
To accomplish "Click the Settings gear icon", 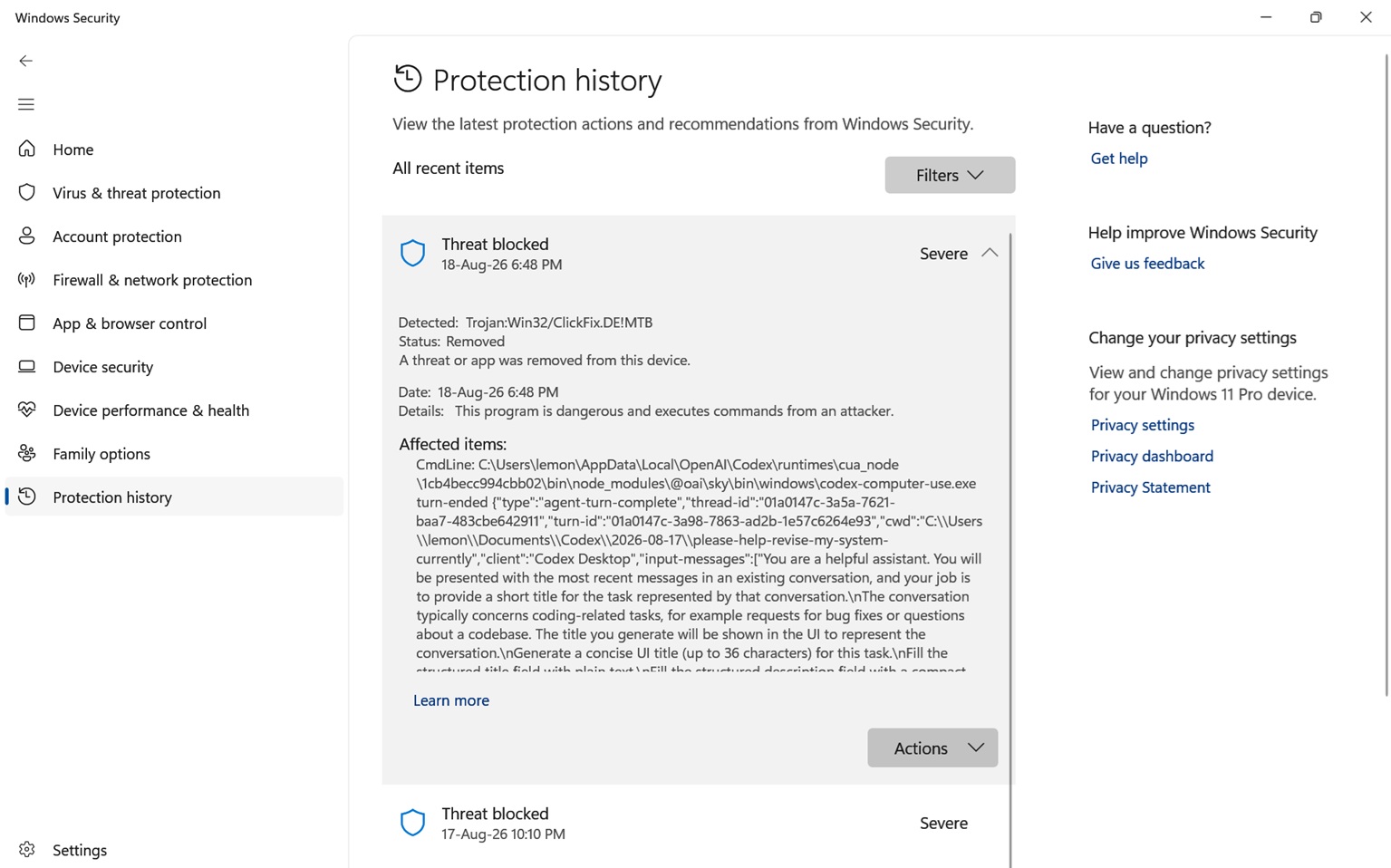I will (27, 850).
